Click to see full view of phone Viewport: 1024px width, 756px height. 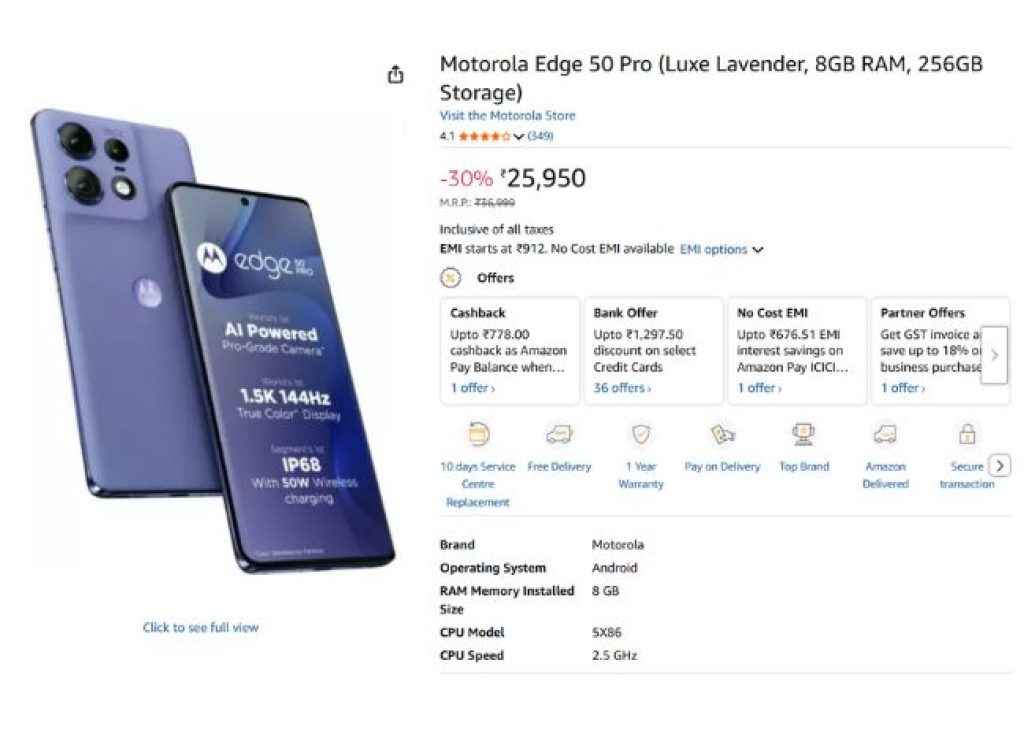coord(199,626)
